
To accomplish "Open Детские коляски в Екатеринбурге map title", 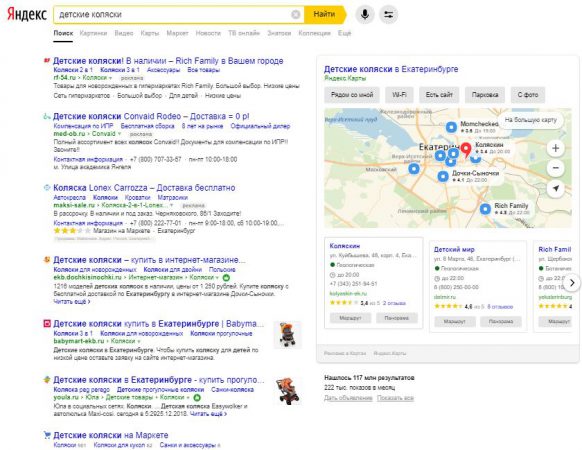I will point(391,69).
